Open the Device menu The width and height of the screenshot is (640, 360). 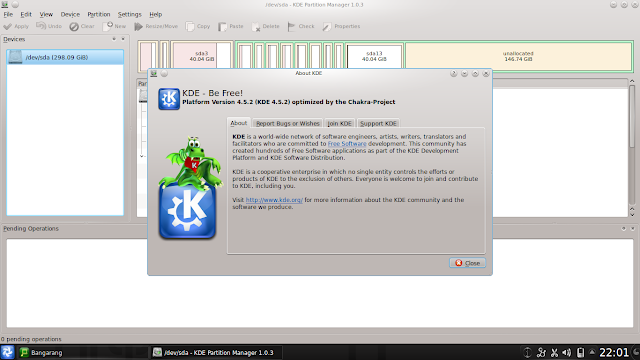pos(70,14)
